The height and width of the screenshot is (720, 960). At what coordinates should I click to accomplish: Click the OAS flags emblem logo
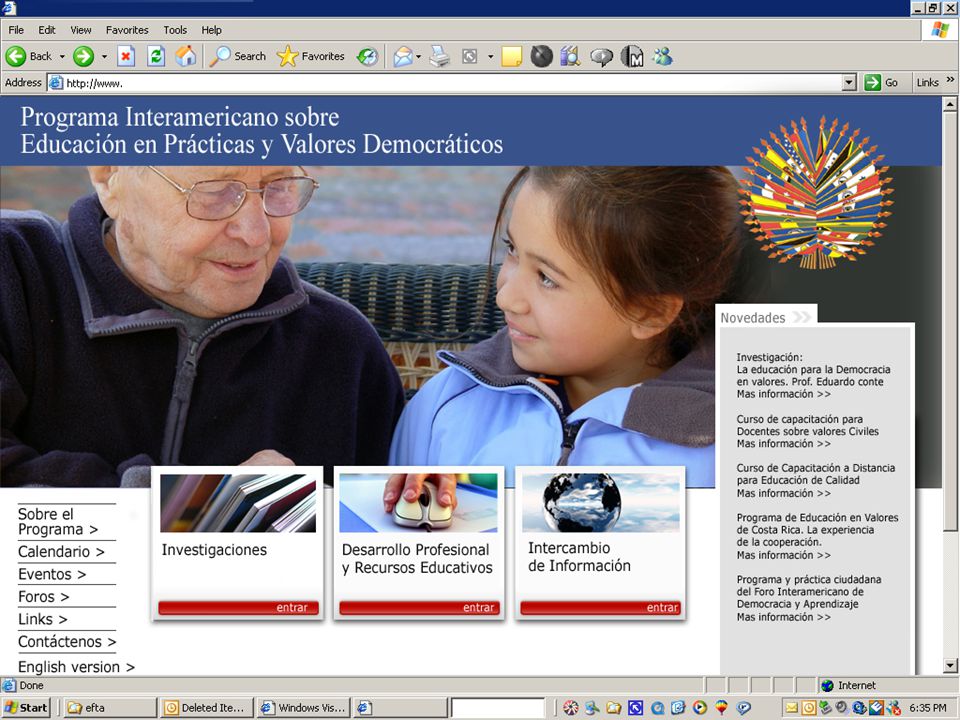point(815,192)
